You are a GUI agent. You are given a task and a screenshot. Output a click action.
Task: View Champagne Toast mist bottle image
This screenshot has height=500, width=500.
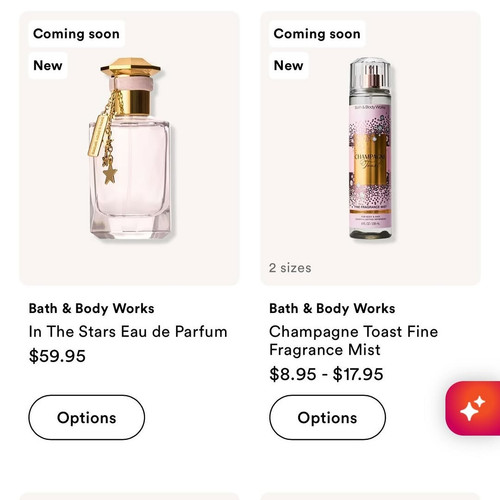(370, 148)
